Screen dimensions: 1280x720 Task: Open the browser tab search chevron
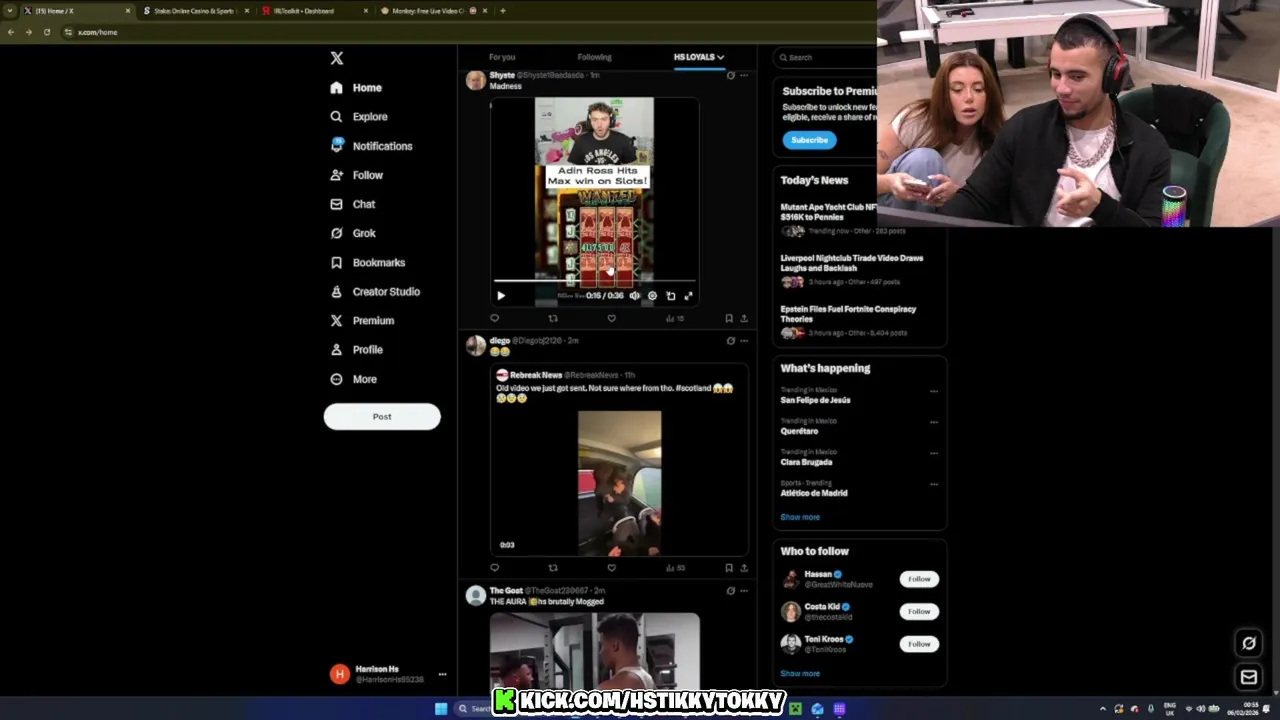10,10
